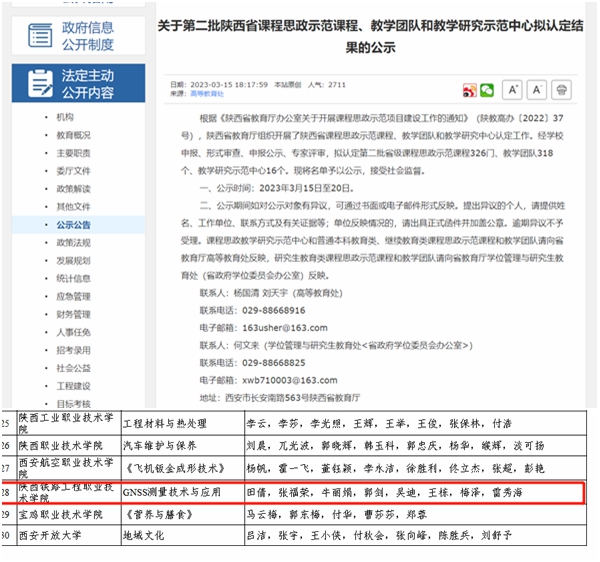This screenshot has width=600, height=562.
Task: Select 政策解读 from the sidebar list
Action: point(73,189)
